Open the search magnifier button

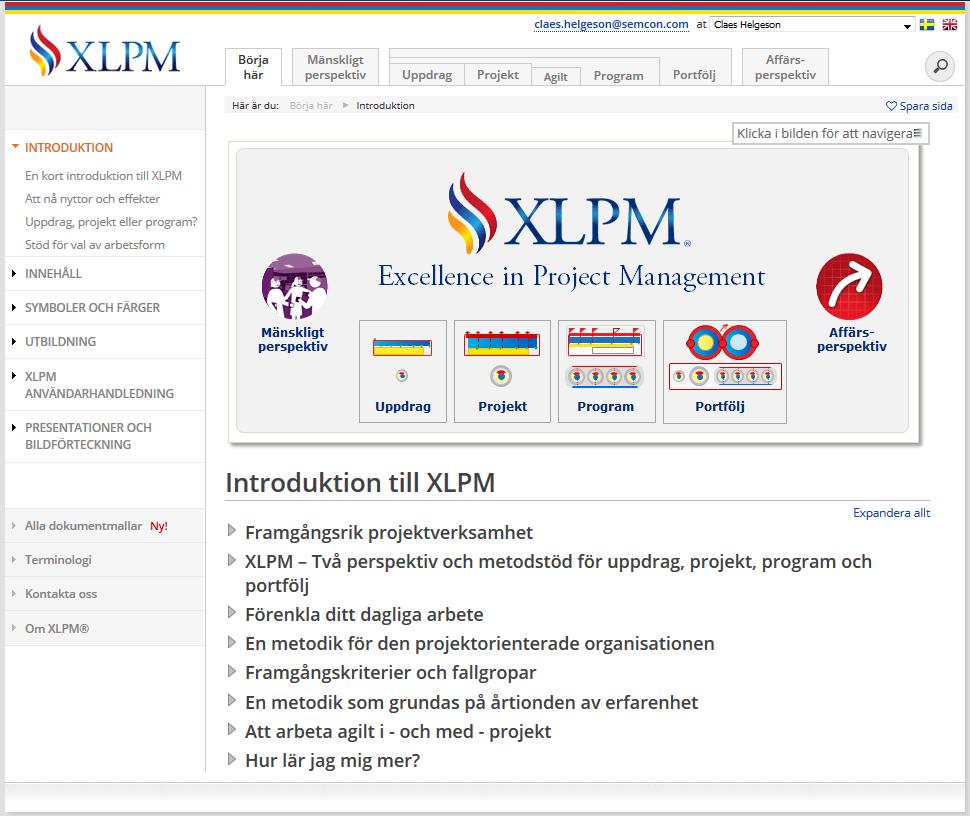[x=940, y=66]
